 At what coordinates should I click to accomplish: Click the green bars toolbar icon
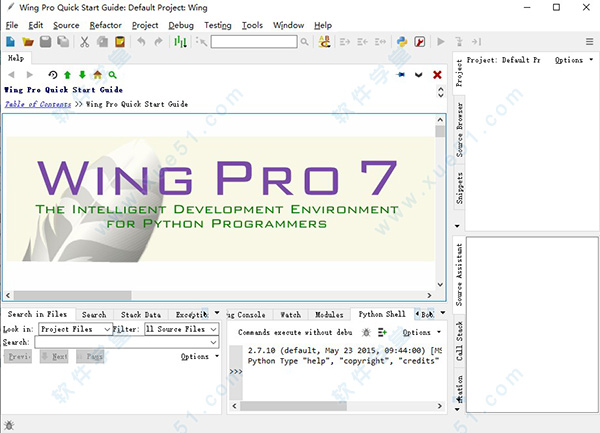(x=180, y=41)
